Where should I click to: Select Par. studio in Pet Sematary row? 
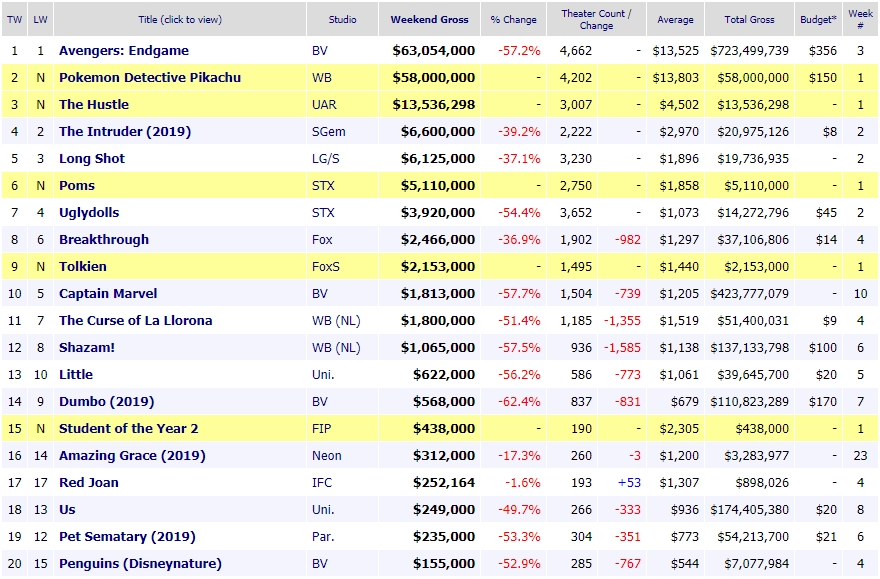(323, 536)
